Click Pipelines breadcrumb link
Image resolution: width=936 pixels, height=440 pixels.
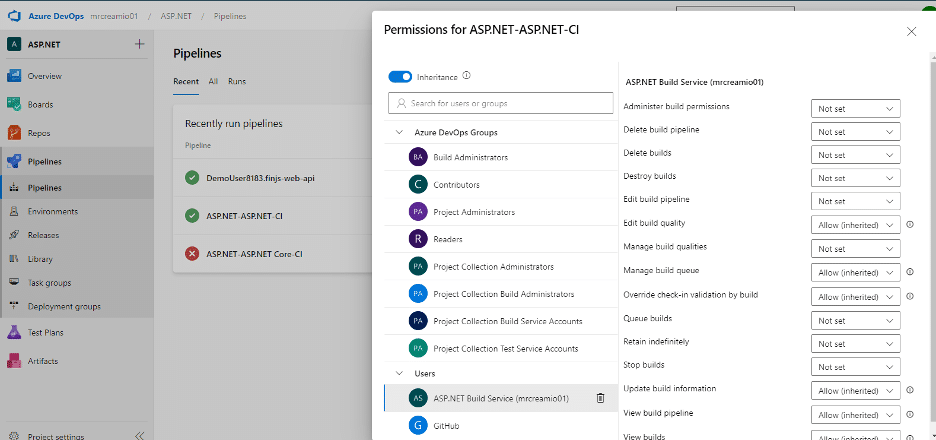230,16
